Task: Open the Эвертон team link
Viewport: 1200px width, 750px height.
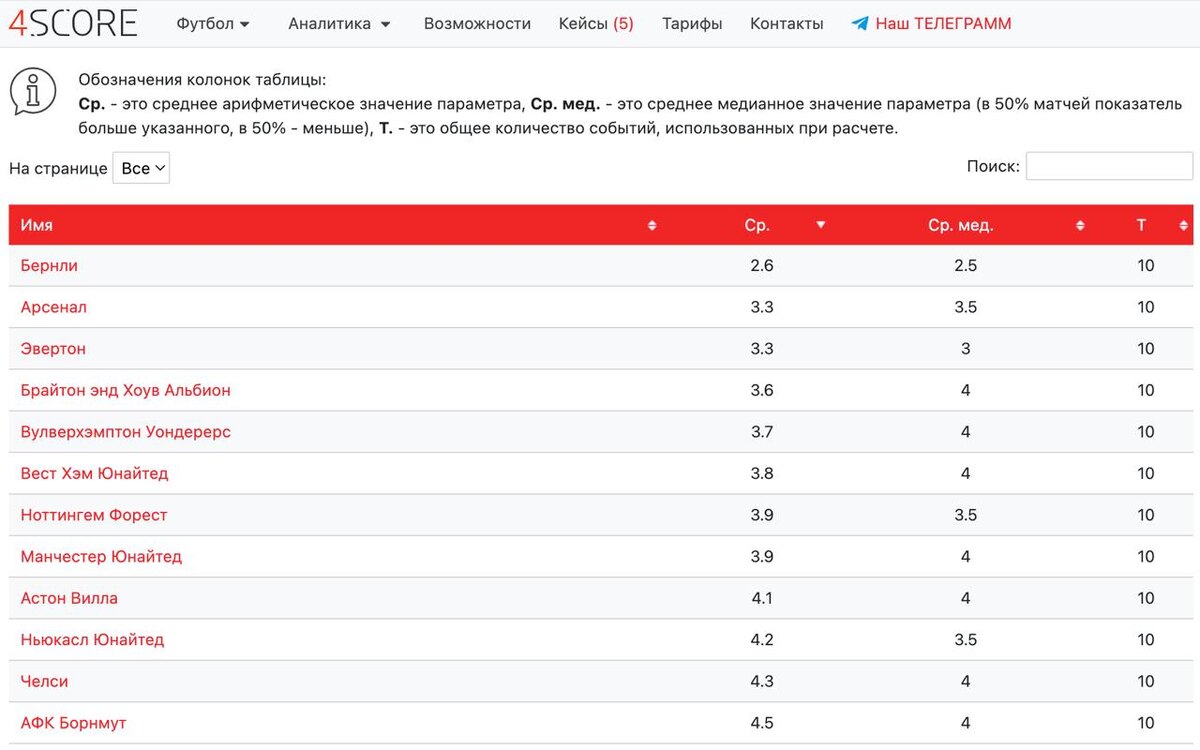Action: (x=53, y=349)
